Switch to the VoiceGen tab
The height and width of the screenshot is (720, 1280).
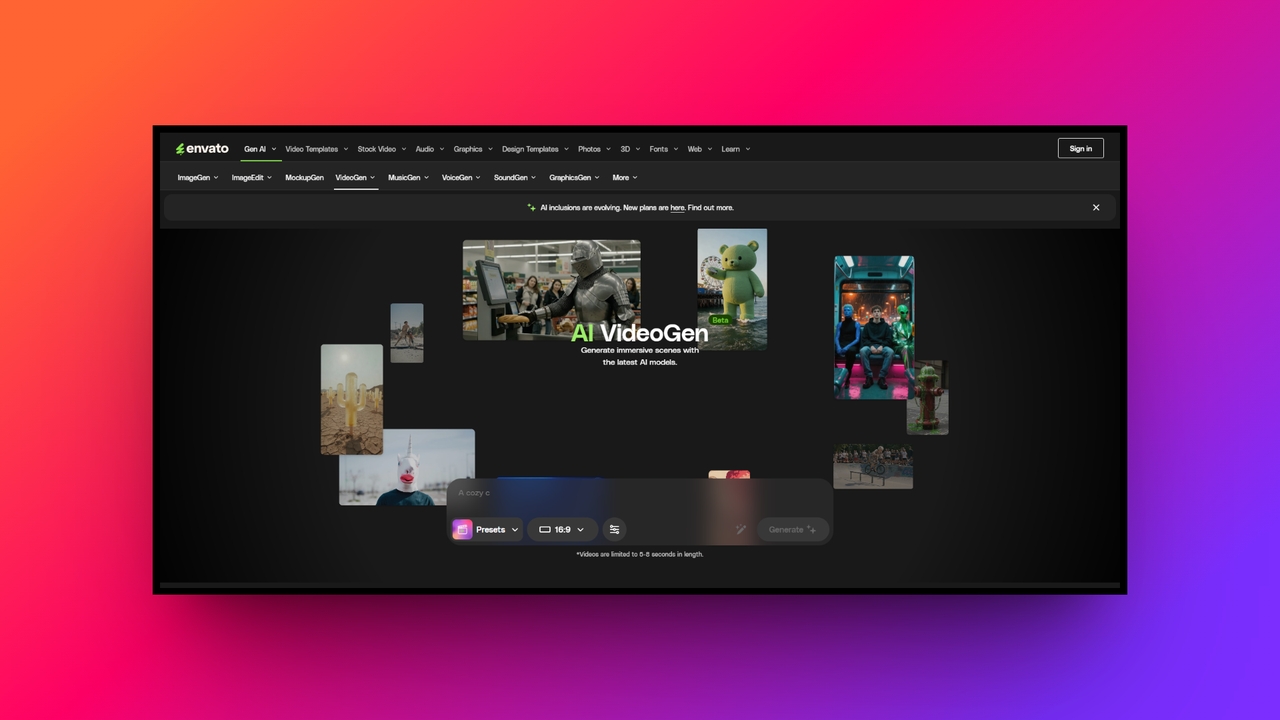461,178
